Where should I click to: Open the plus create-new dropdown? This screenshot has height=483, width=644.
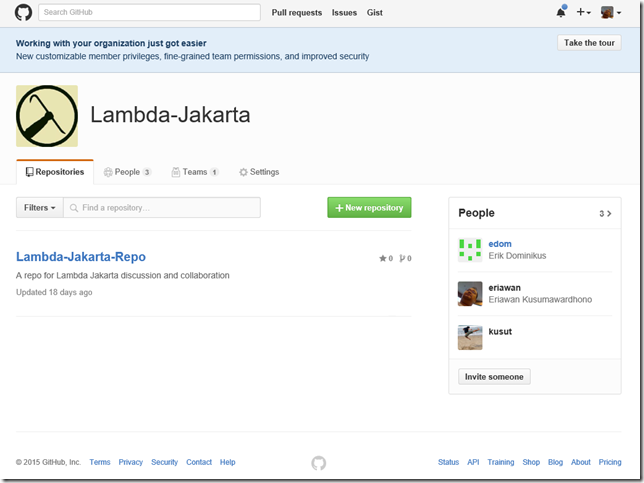584,13
